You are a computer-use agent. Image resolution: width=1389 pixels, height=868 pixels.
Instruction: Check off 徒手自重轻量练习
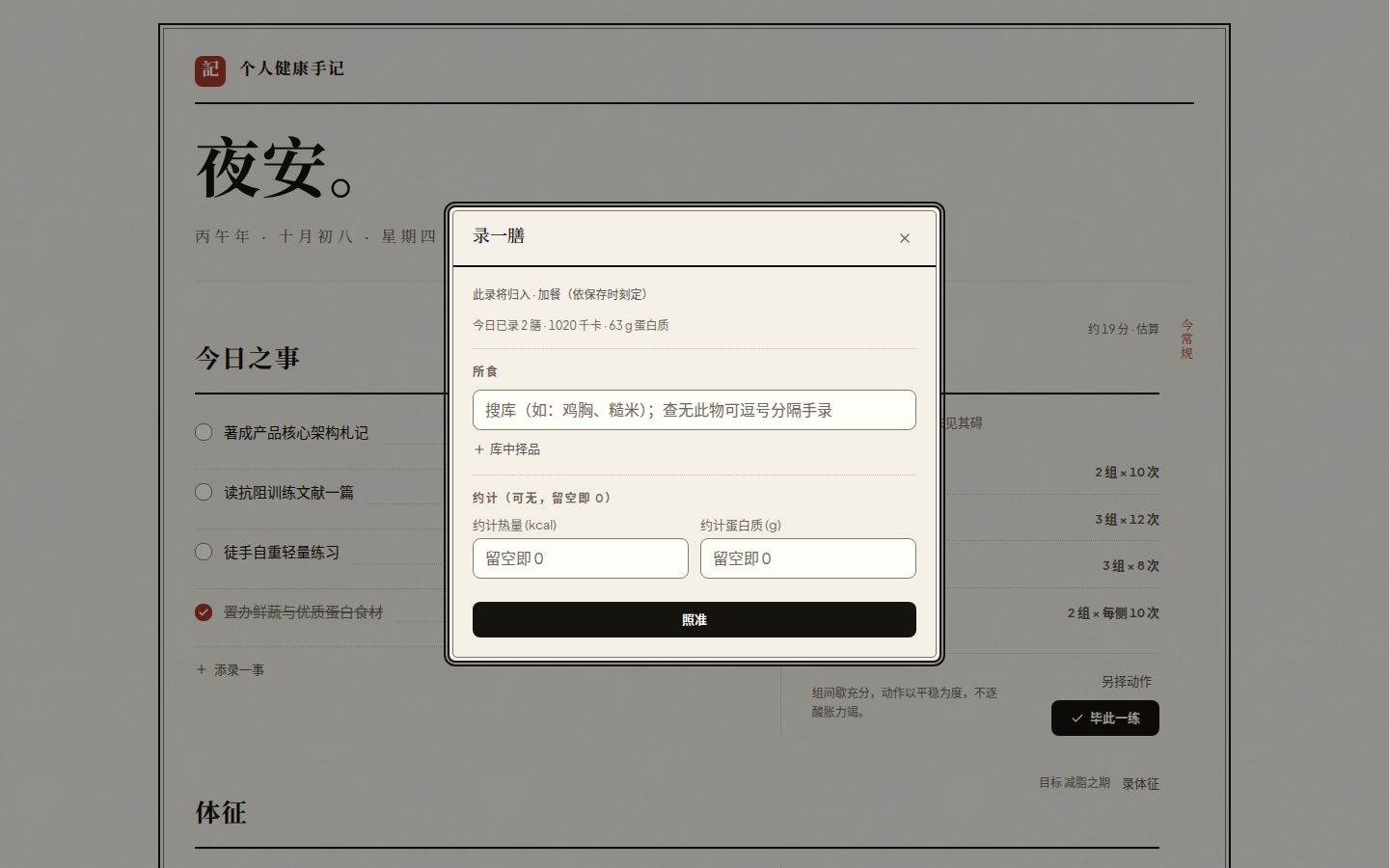[x=204, y=552]
